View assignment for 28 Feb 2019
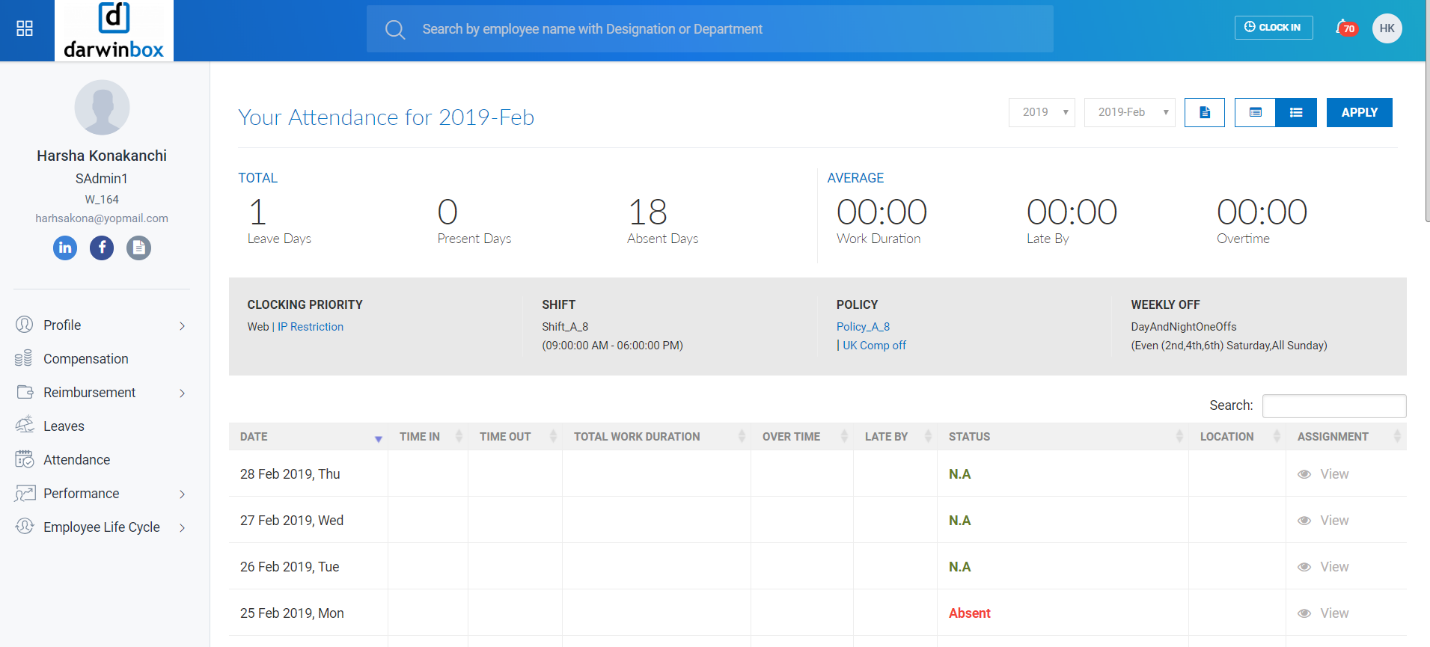Viewport: 1430px width, 647px height. click(1323, 474)
